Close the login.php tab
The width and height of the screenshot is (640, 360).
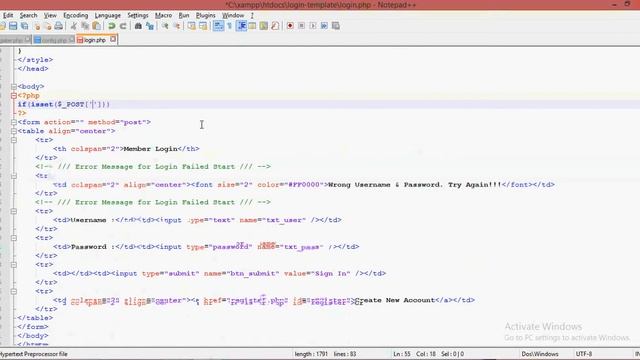coord(113,39)
